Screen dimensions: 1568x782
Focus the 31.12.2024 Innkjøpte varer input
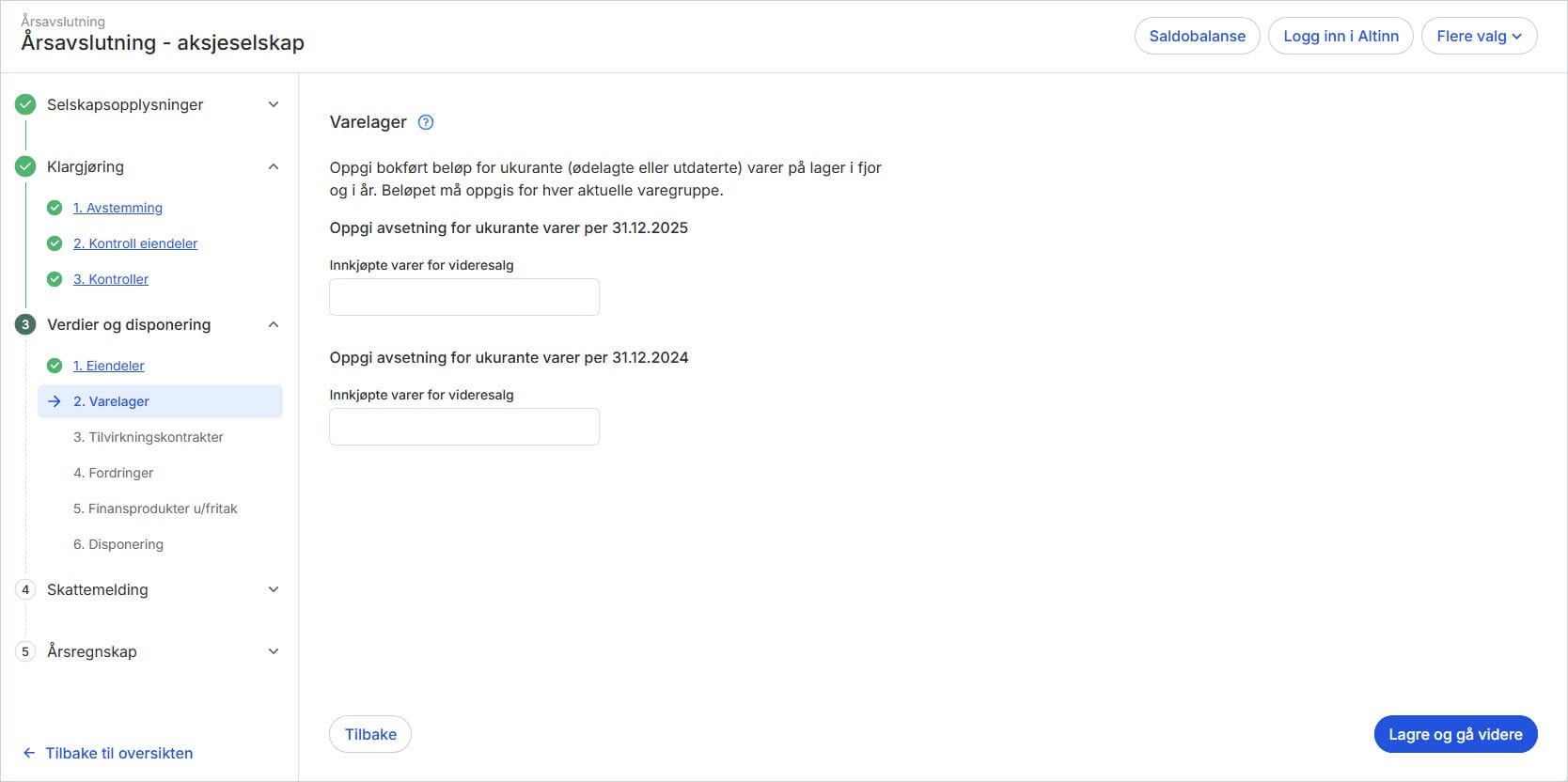click(x=464, y=427)
